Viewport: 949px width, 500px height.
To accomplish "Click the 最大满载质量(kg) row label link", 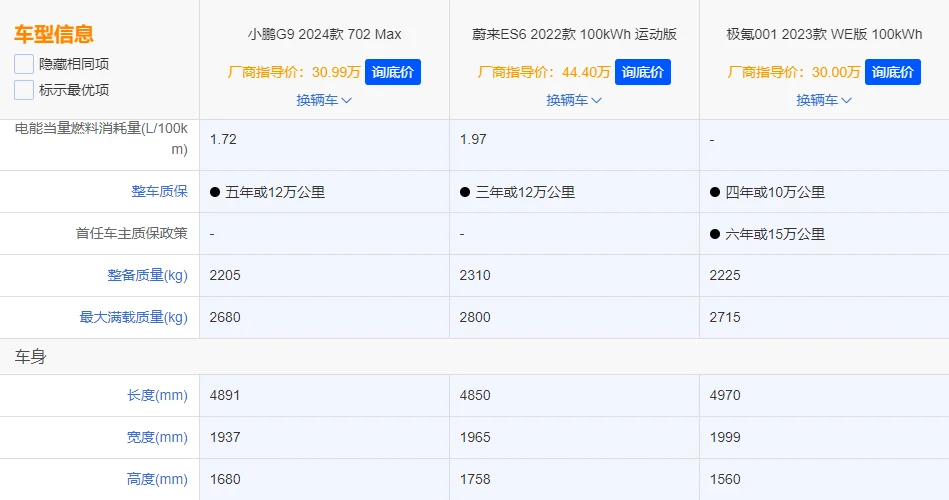I will pos(133,317).
